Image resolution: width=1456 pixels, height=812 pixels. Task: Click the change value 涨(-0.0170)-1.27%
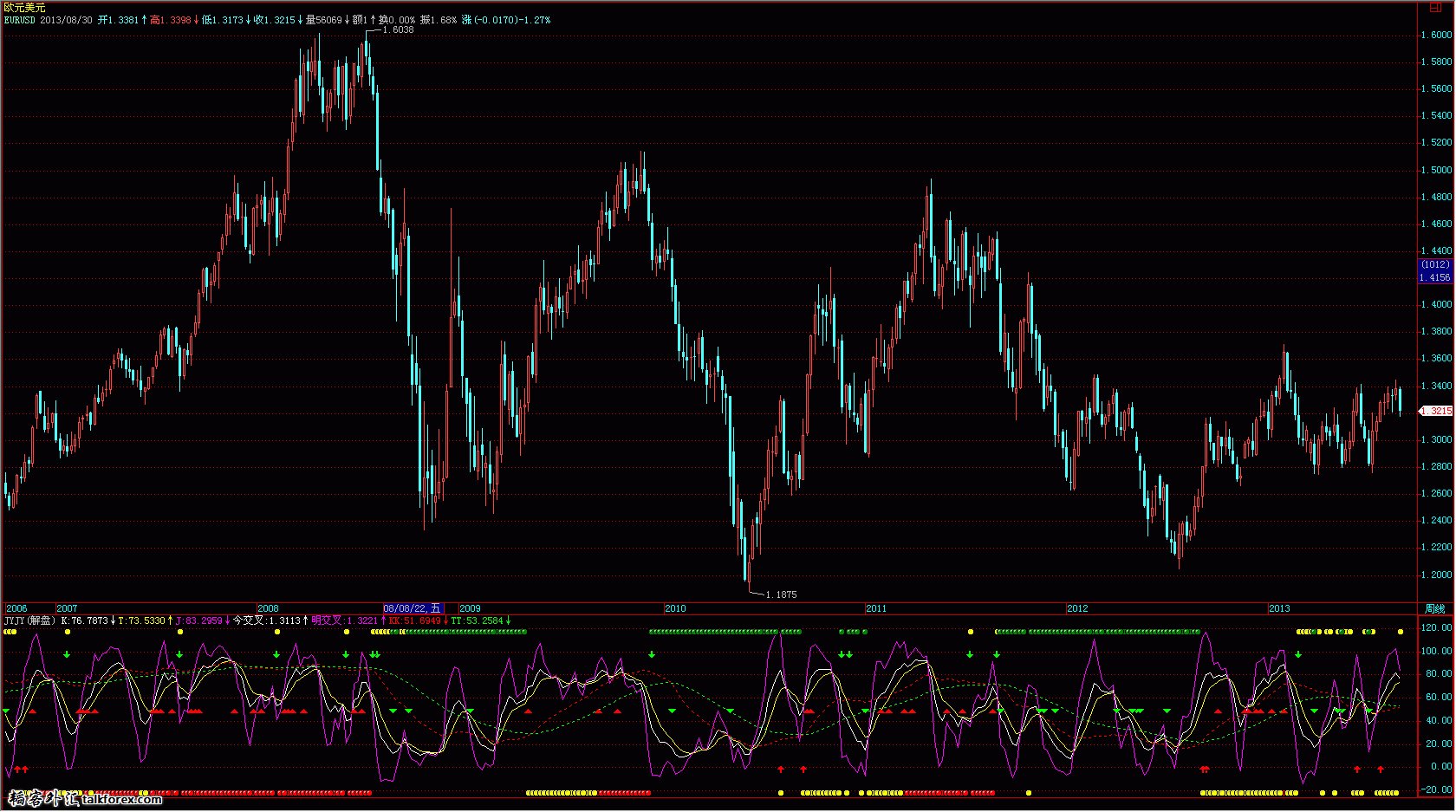pos(506,20)
